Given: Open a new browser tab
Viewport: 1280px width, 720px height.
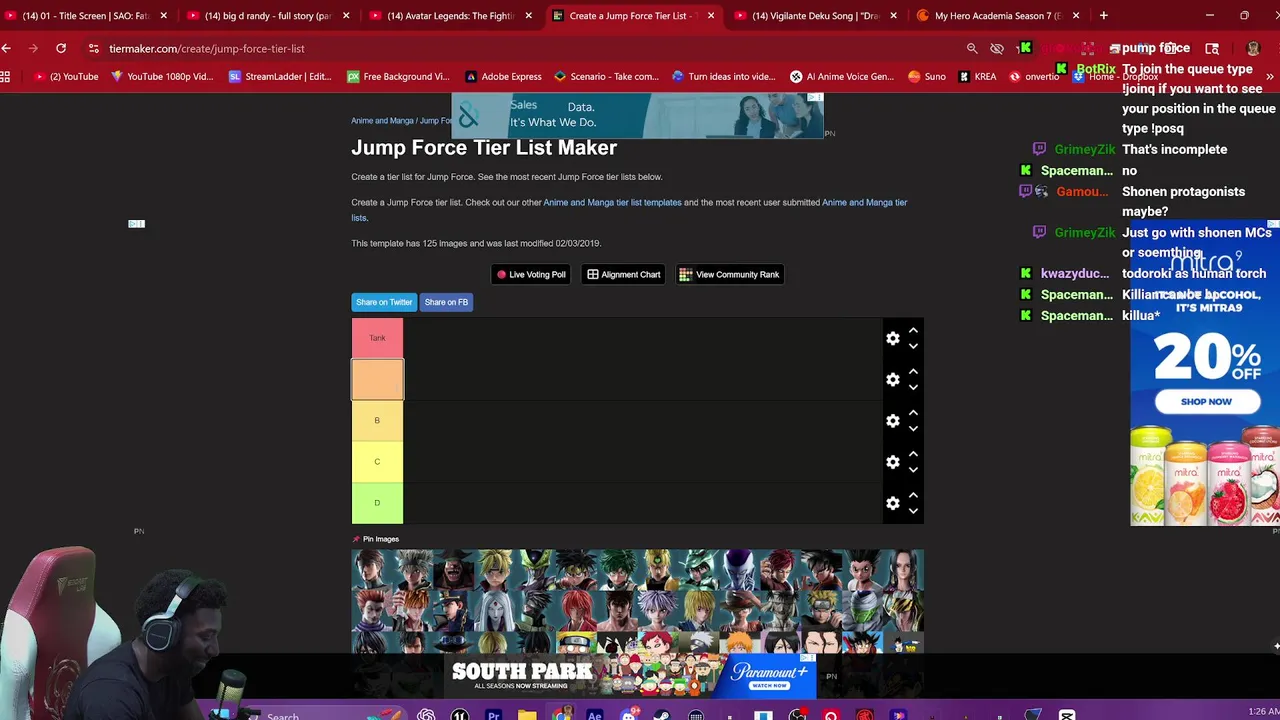Looking at the screenshot, I should [x=1104, y=16].
